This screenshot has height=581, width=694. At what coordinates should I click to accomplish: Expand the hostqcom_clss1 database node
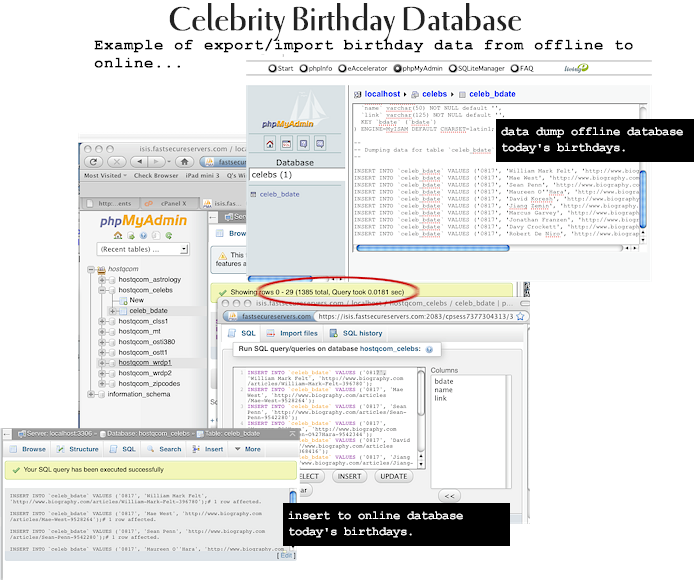pos(102,321)
